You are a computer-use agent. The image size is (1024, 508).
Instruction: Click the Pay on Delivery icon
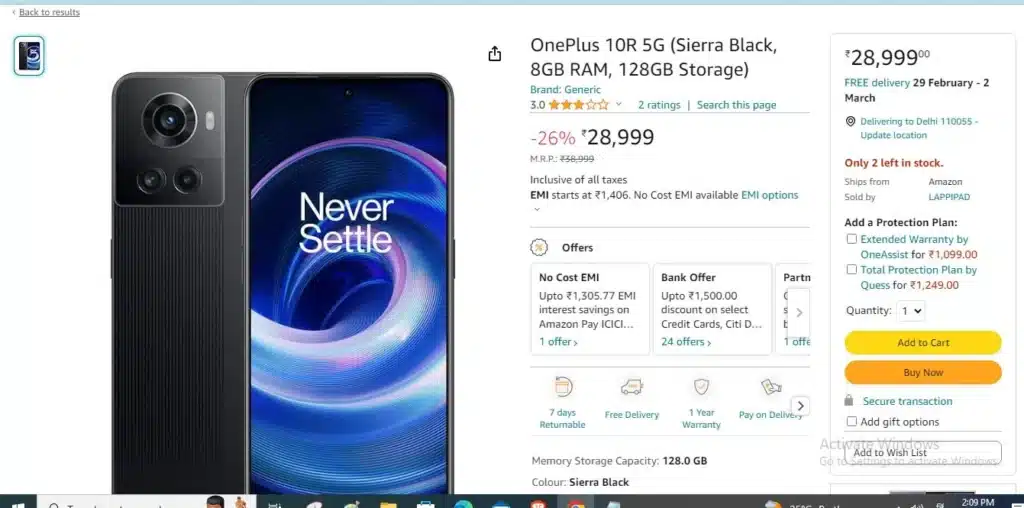pyautogui.click(x=771, y=387)
